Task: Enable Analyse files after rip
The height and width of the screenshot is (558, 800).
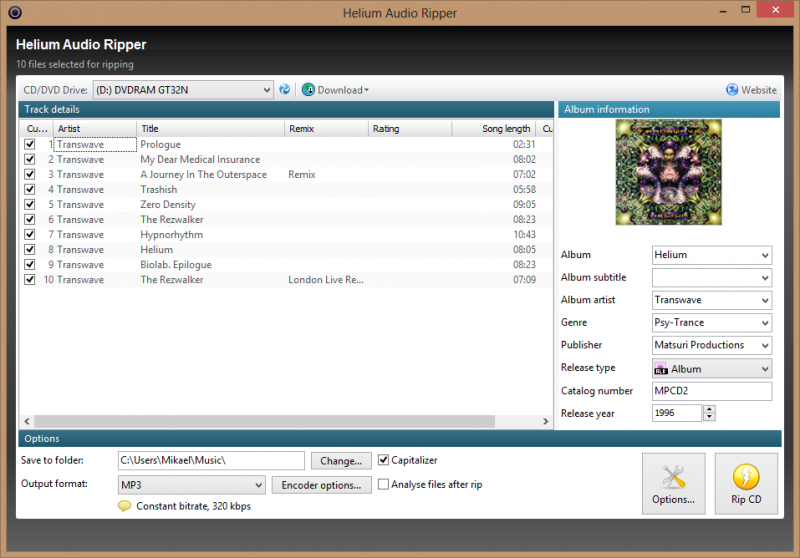Action: [383, 484]
